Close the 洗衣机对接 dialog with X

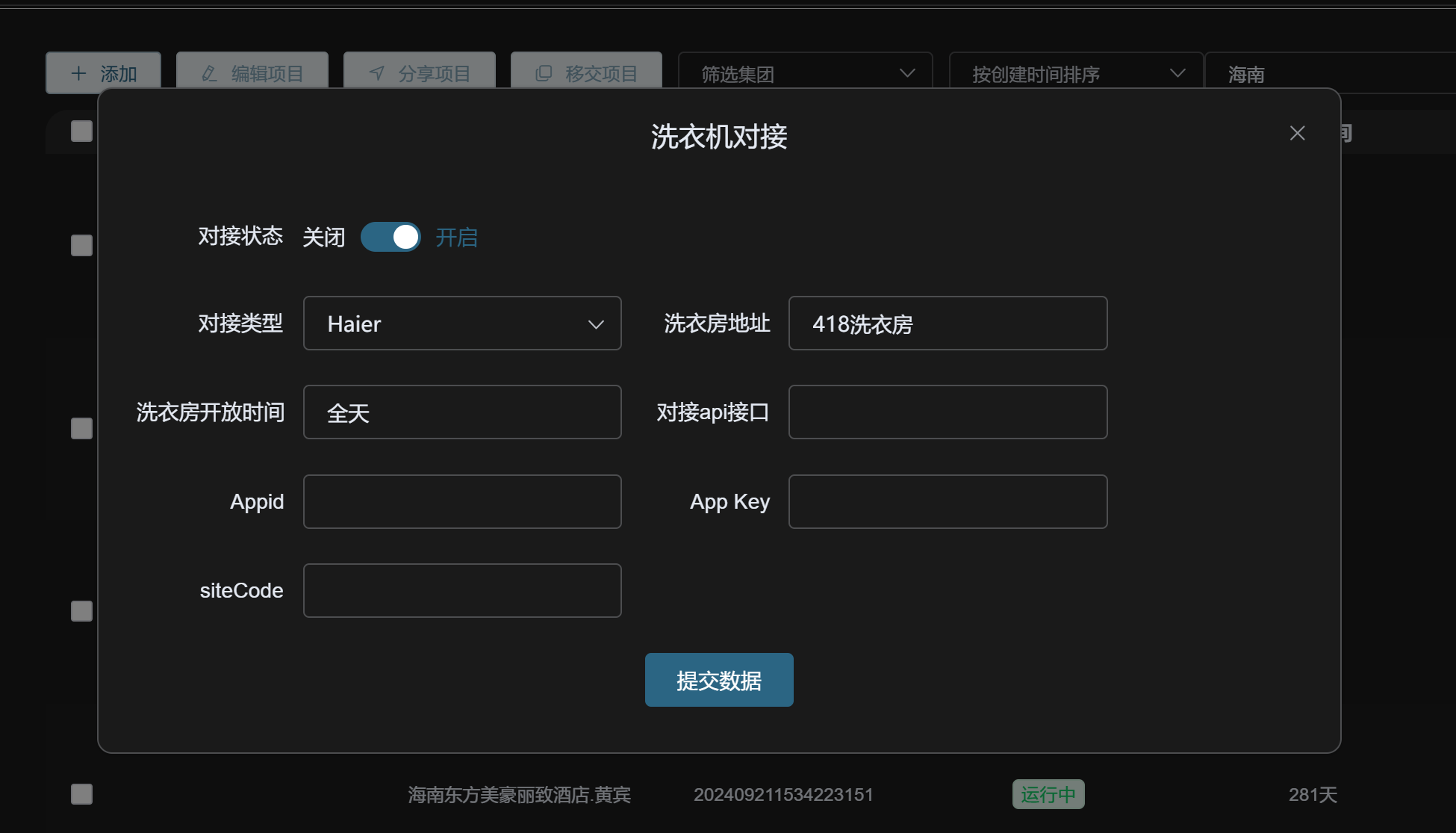click(x=1297, y=133)
